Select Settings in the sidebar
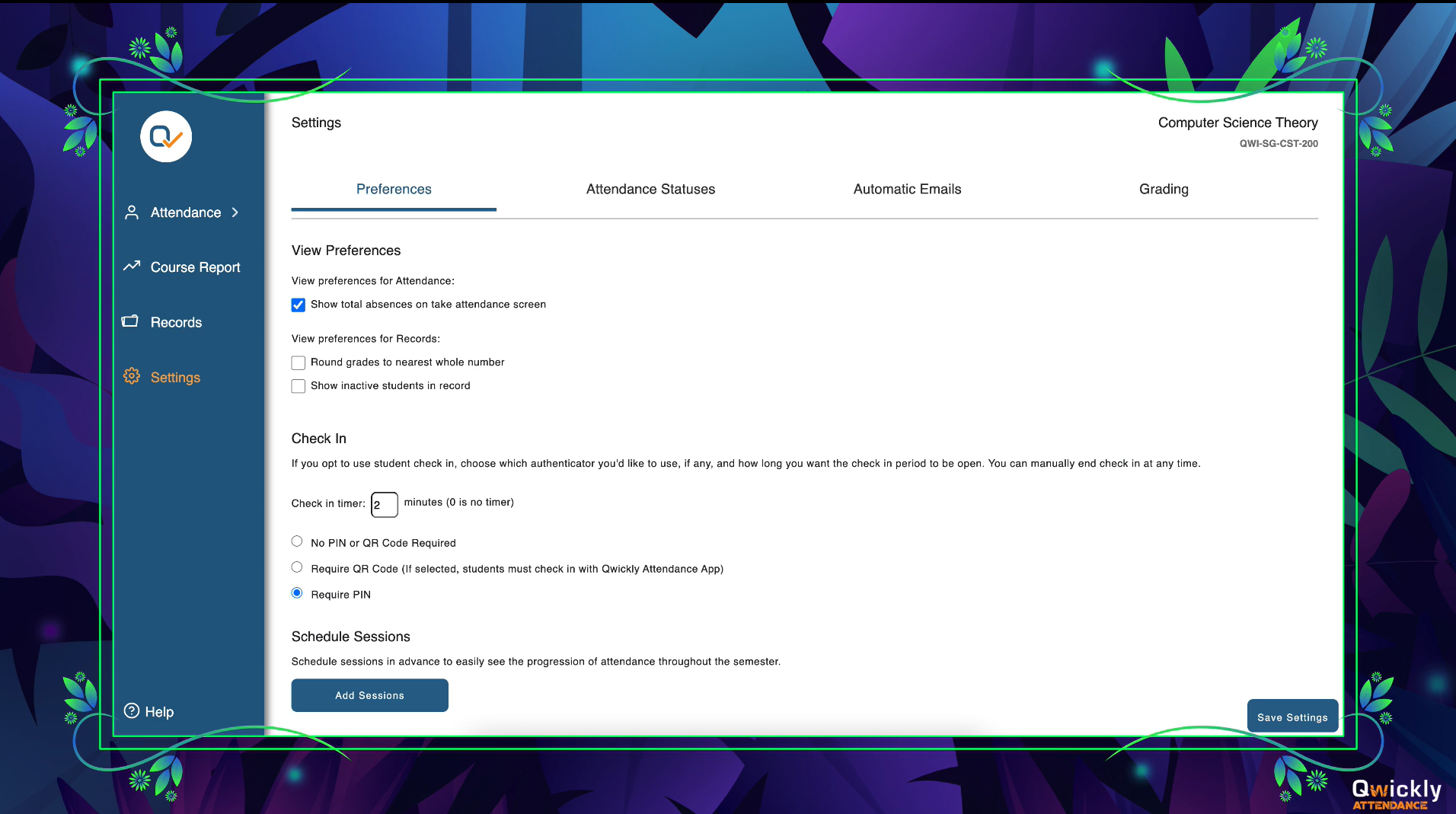1456x814 pixels. click(175, 377)
